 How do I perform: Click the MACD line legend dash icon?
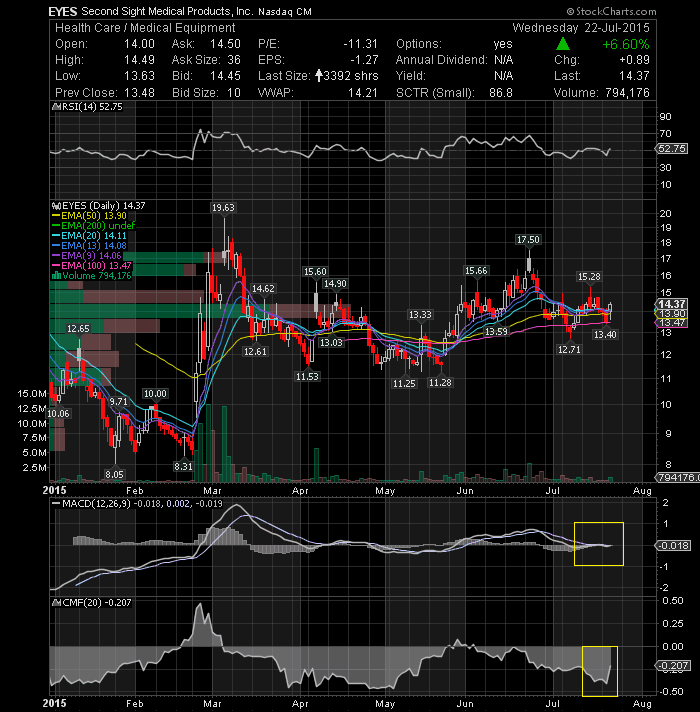pyautogui.click(x=56, y=504)
